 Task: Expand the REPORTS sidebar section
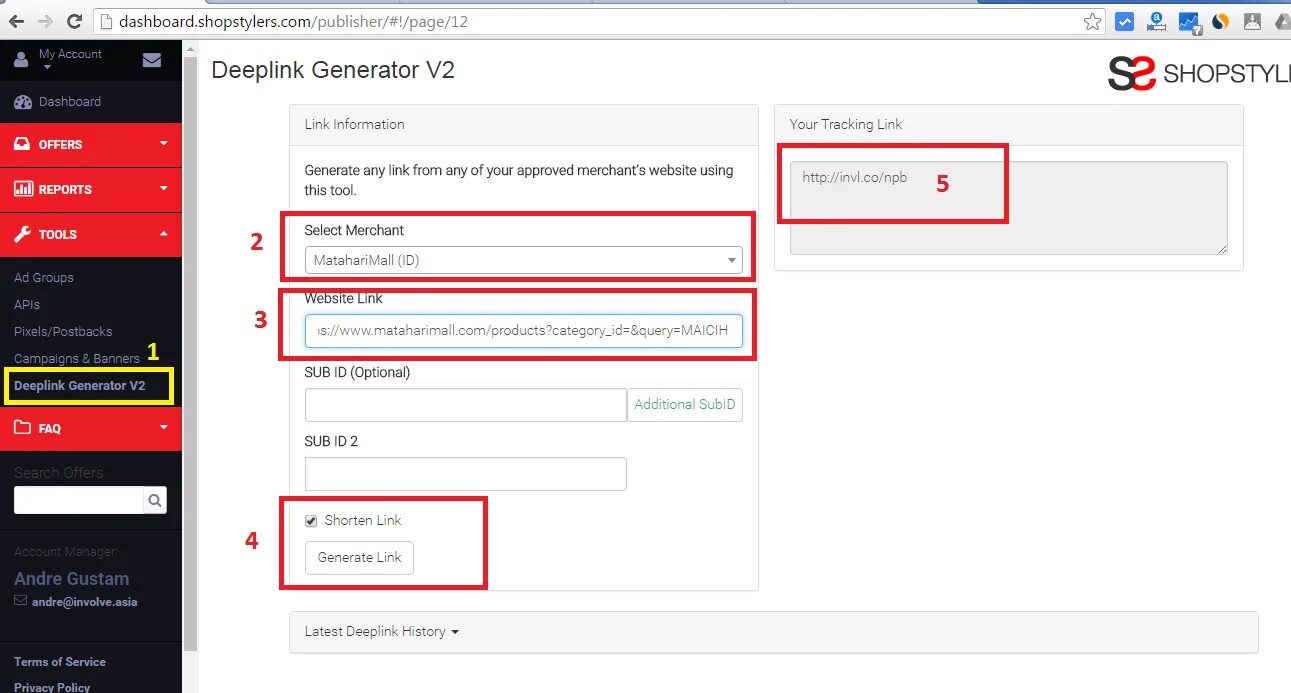pos(91,189)
